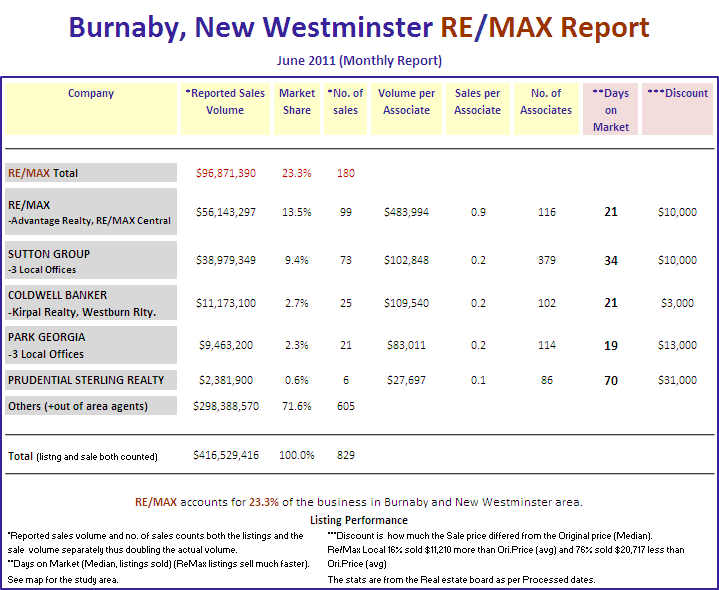
Task: Click the $38,979,349 volume cell
Action: coord(226,260)
